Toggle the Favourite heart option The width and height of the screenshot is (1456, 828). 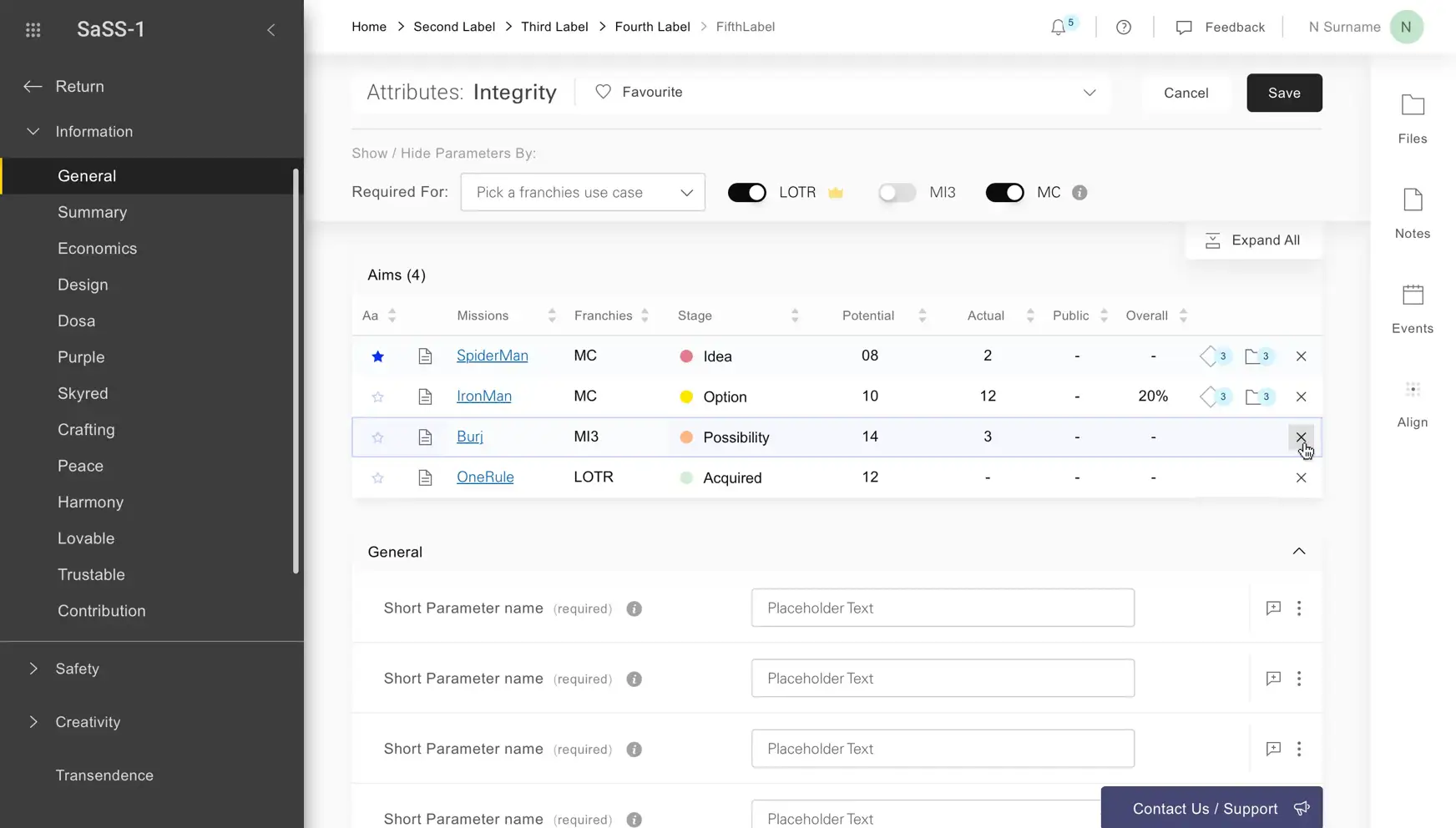[602, 92]
